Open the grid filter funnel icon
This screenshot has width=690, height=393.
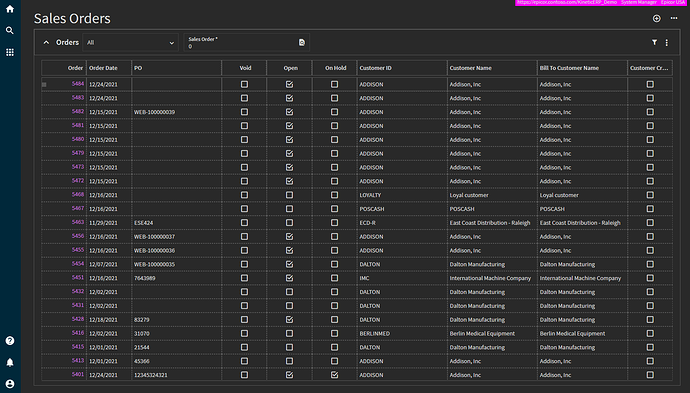[x=654, y=42]
